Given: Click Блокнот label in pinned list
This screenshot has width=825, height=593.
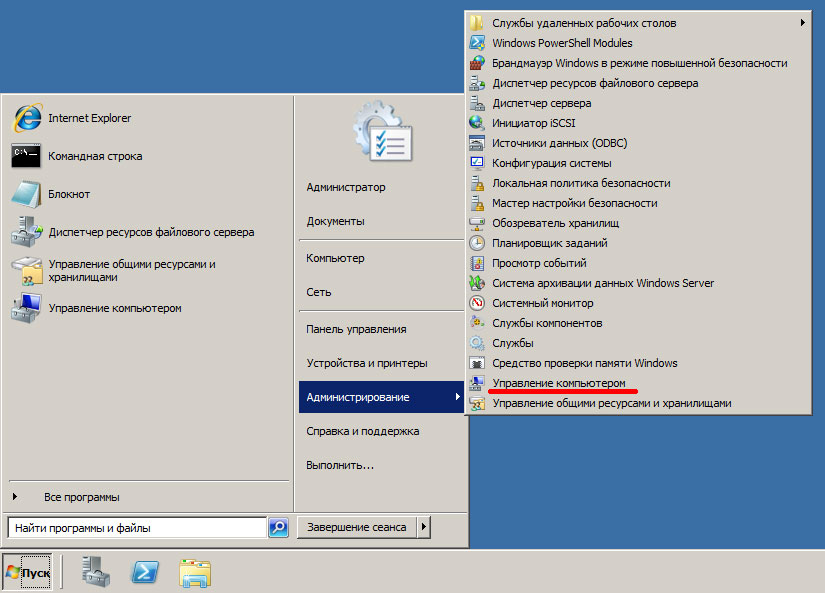Looking at the screenshot, I should point(69,194).
